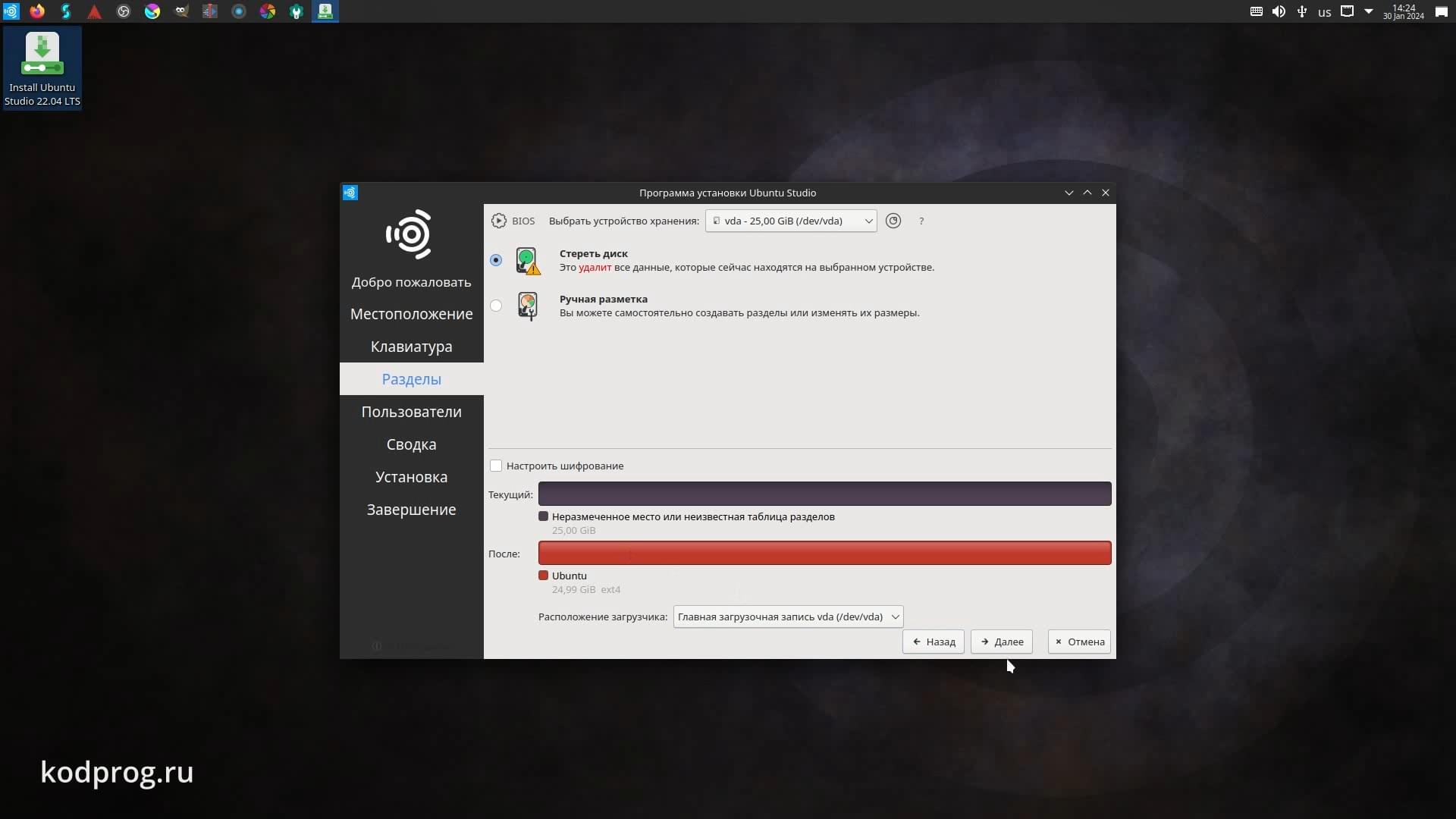This screenshot has height=819, width=1456.
Task: Click the 'Ручная разметка' option title
Action: (x=604, y=300)
